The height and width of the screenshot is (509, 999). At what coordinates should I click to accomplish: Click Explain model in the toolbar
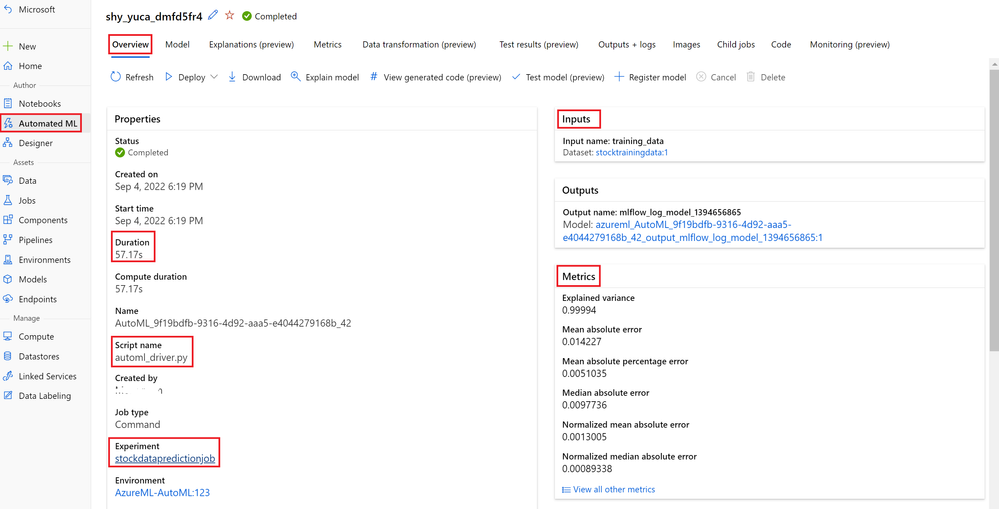click(x=325, y=77)
